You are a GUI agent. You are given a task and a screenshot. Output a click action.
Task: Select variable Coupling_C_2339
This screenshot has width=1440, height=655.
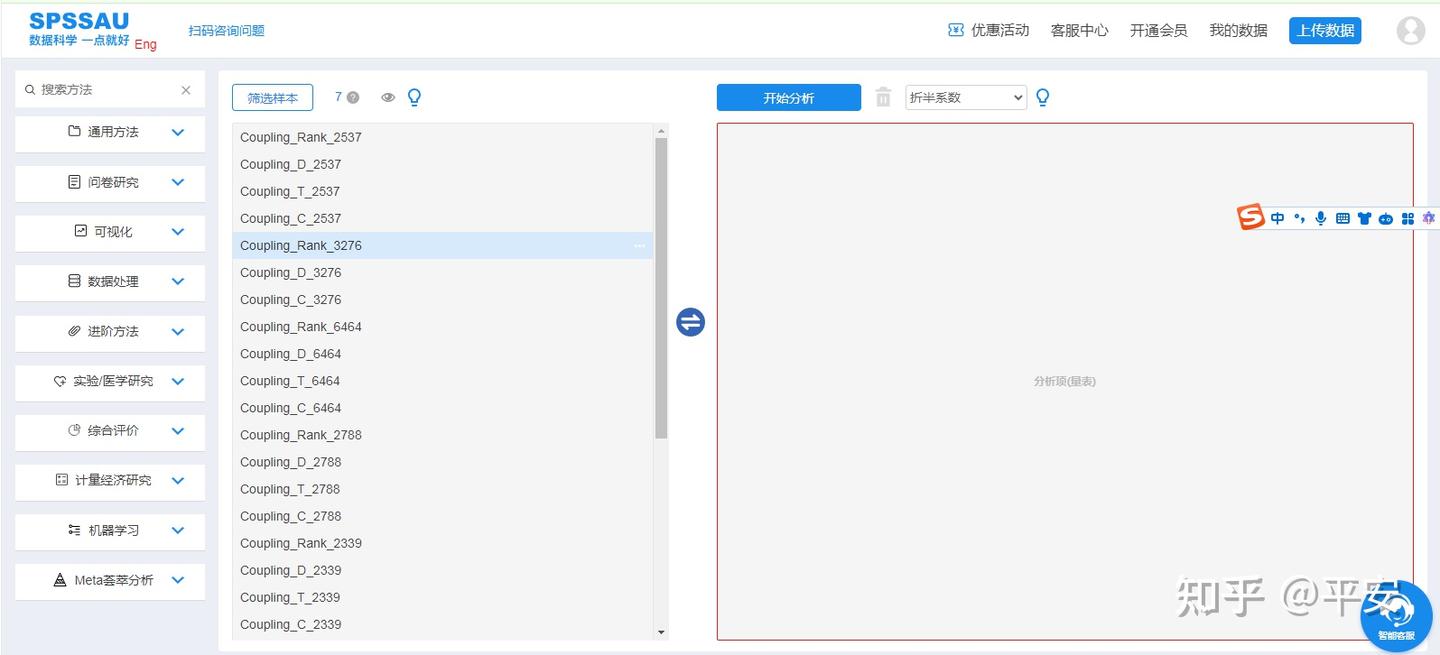[442, 624]
